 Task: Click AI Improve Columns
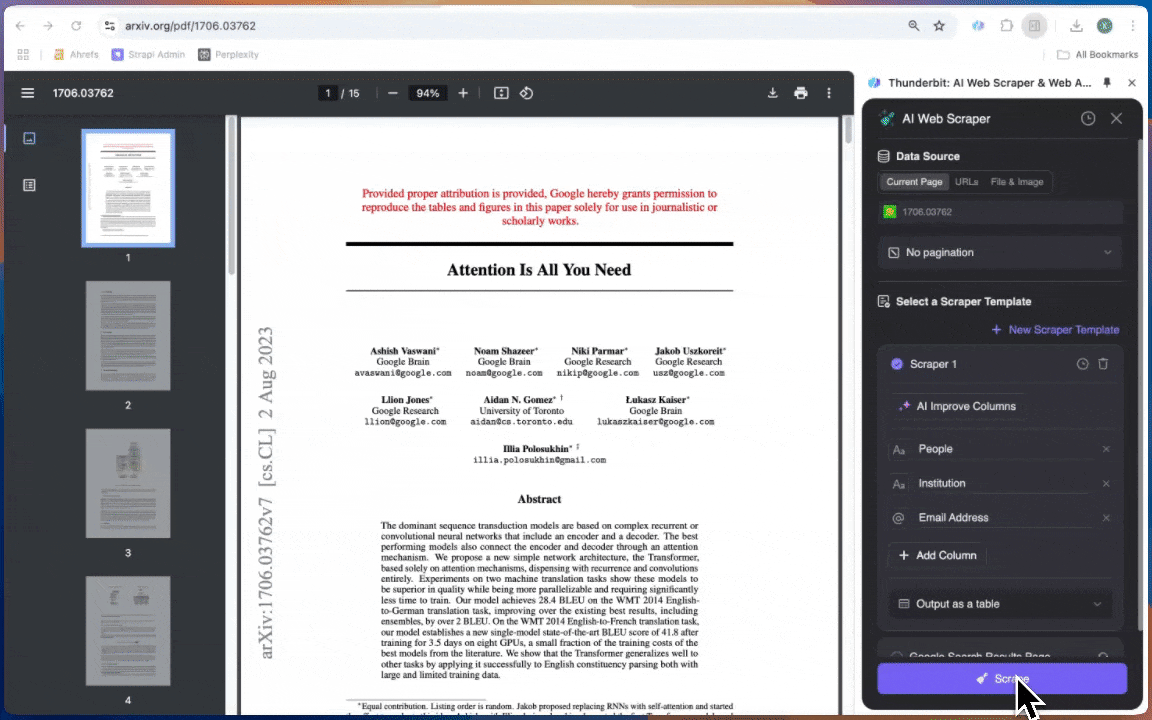pyautogui.click(x=957, y=406)
